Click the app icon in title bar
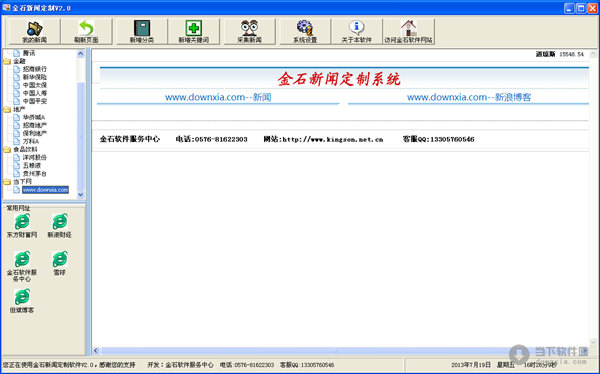The image size is (600, 374). tap(6, 7)
